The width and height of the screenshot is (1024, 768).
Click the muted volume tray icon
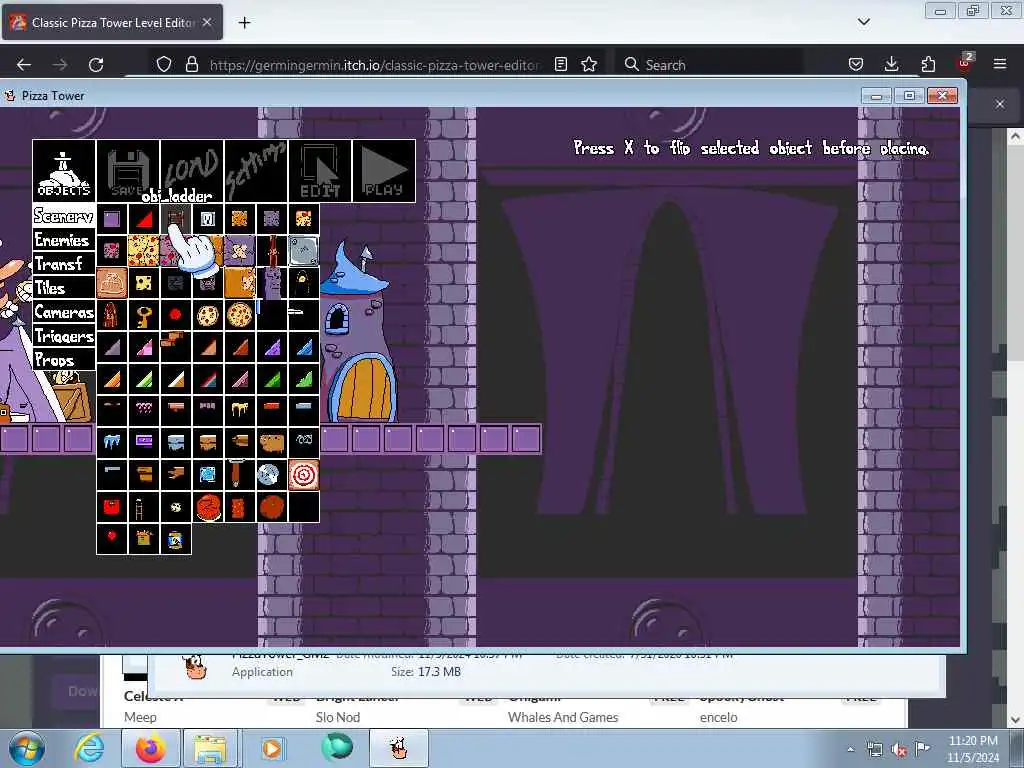(x=899, y=750)
